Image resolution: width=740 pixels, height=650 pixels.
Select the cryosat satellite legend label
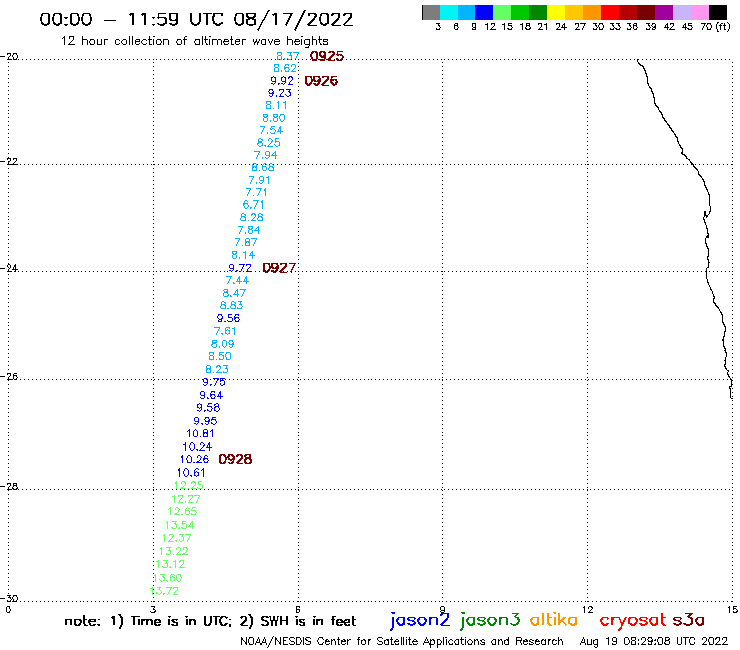[633, 620]
